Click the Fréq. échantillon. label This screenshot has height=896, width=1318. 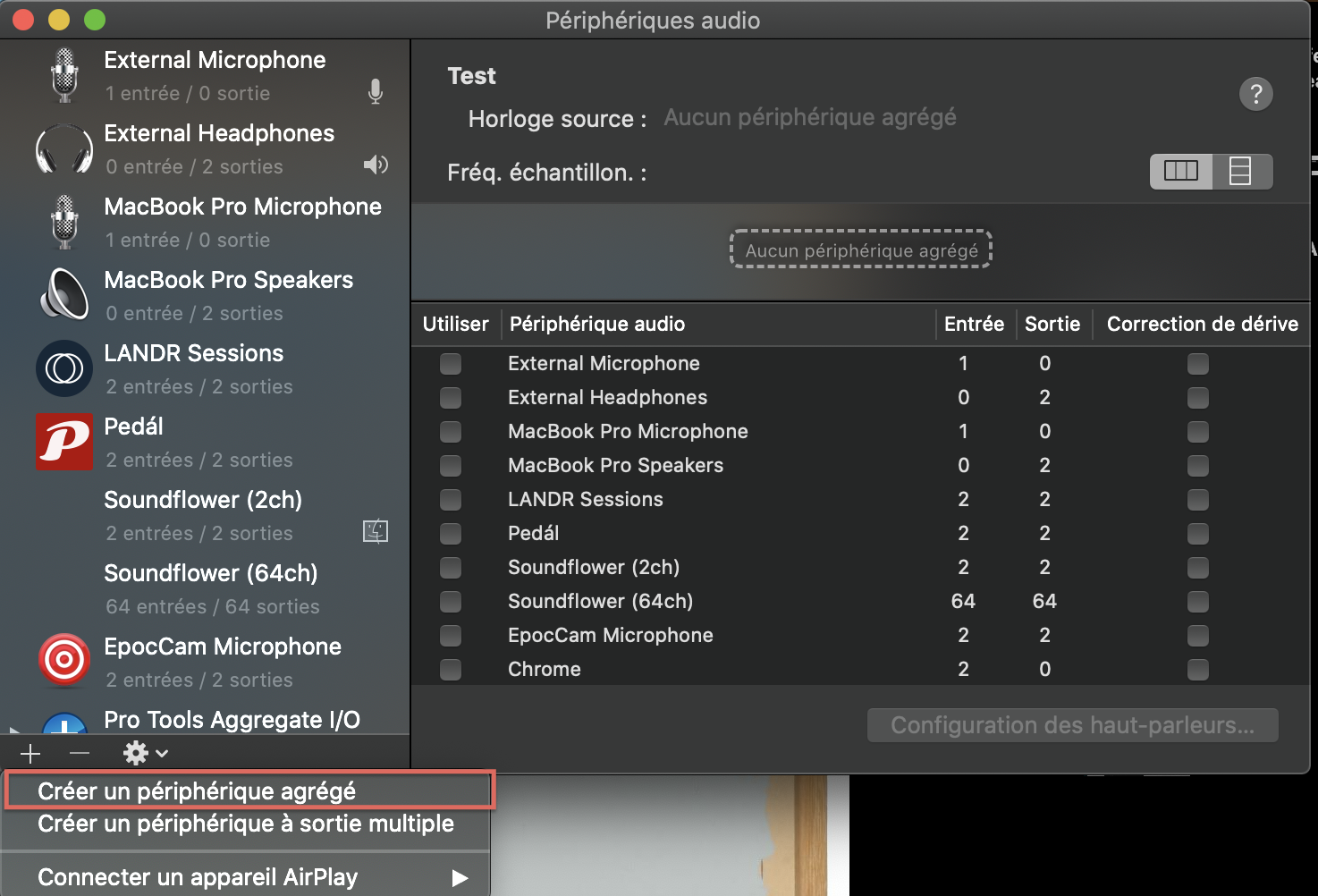coord(547,173)
